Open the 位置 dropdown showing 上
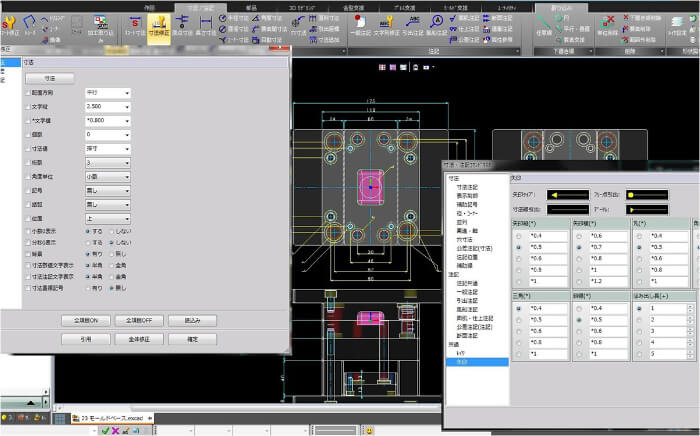The height and width of the screenshot is (436, 700). point(108,217)
